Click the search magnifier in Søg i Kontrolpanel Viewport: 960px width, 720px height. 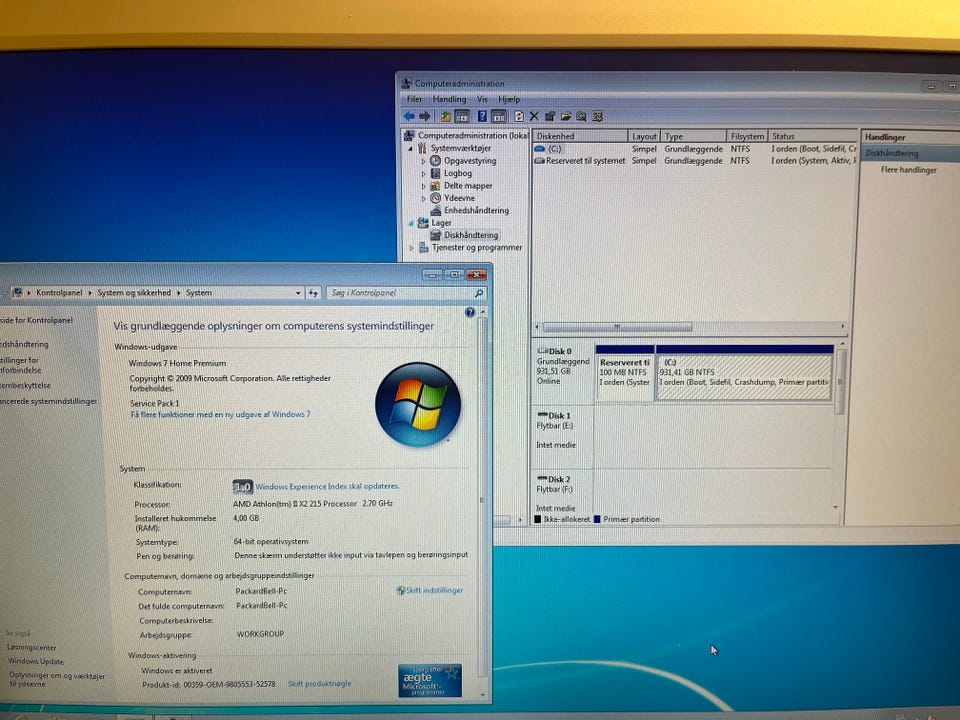pyautogui.click(x=479, y=293)
